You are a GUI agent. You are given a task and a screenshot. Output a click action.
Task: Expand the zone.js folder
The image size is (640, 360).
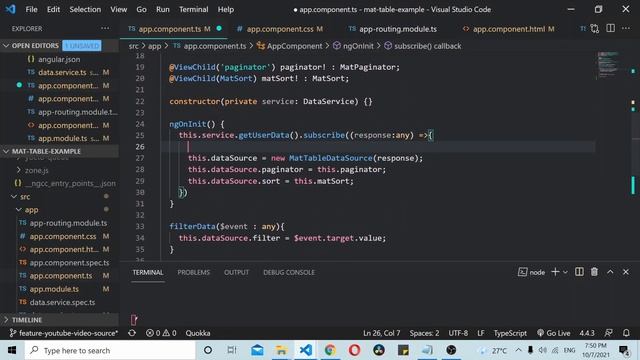[60, 170]
